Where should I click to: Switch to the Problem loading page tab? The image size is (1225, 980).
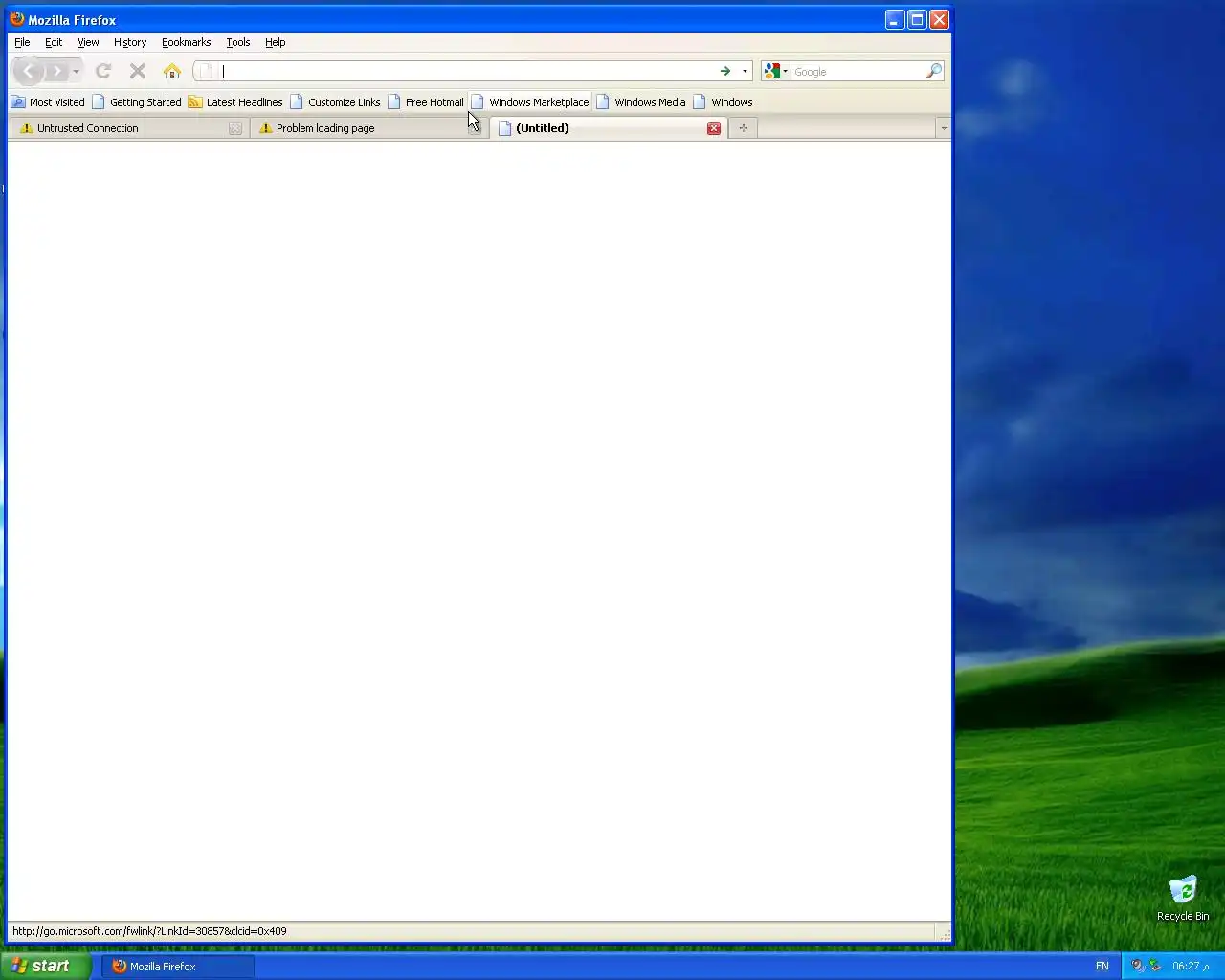click(368, 128)
